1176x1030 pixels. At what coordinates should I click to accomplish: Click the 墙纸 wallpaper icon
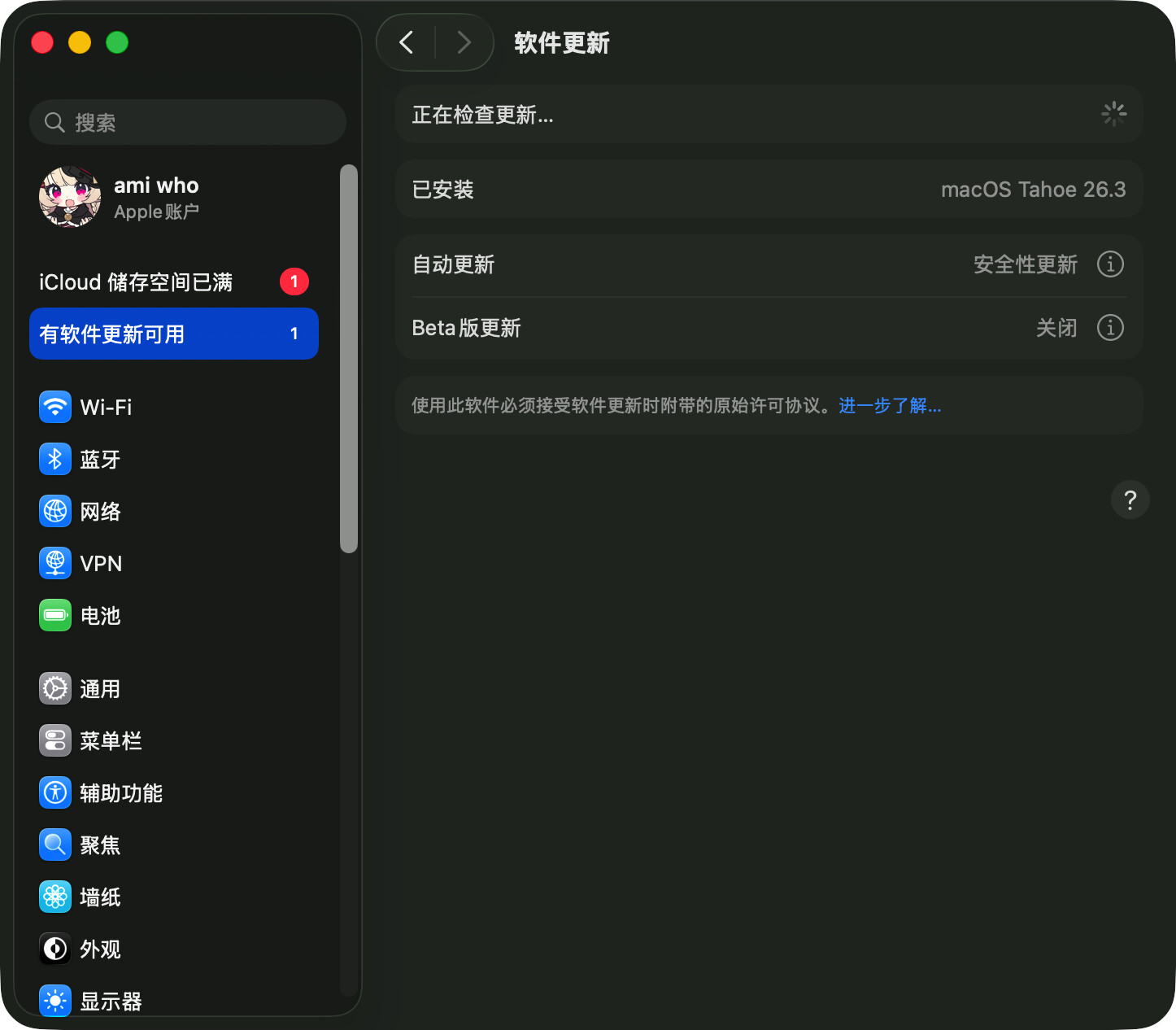click(x=55, y=897)
